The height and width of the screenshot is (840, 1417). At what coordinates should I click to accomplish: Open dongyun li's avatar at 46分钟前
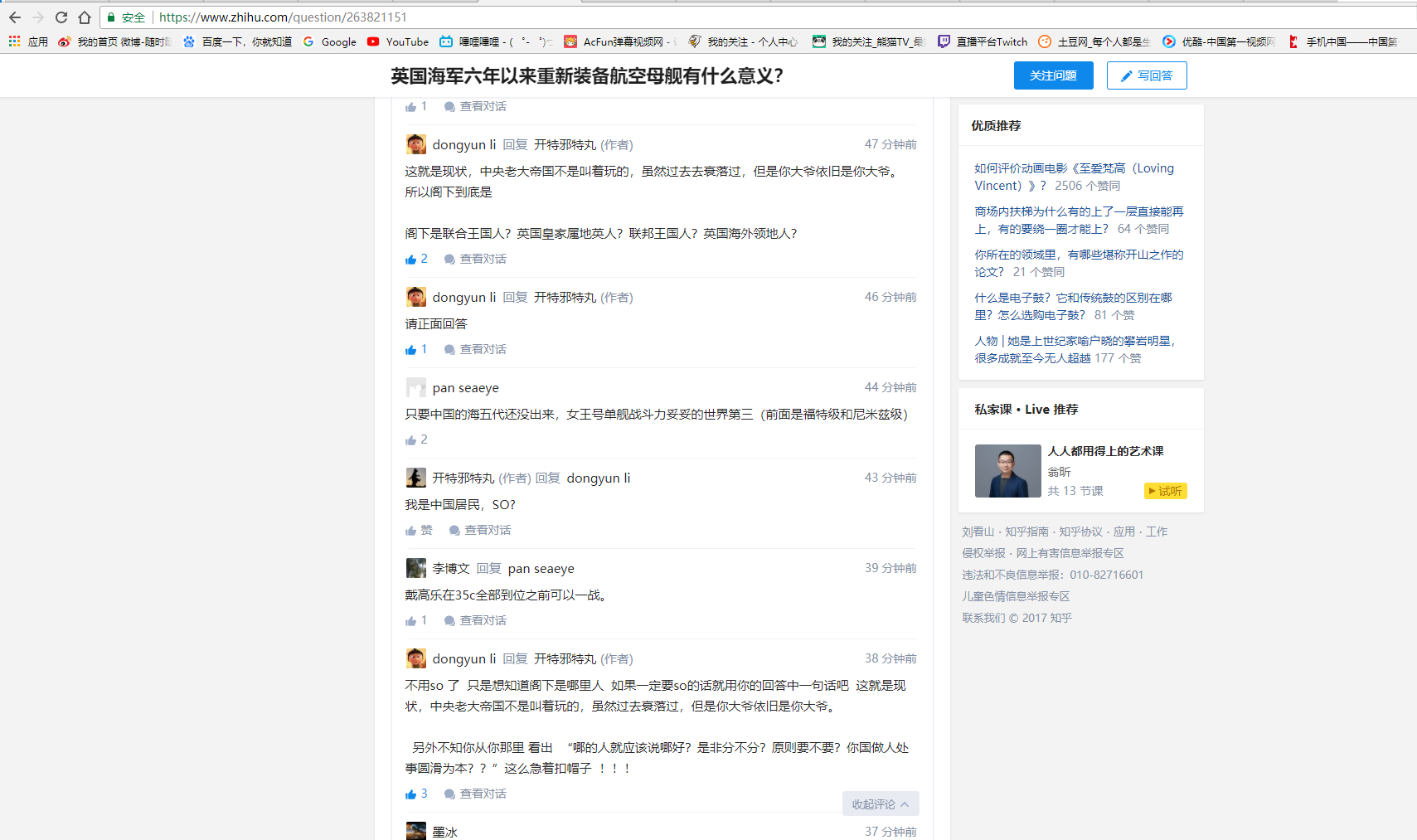click(416, 297)
